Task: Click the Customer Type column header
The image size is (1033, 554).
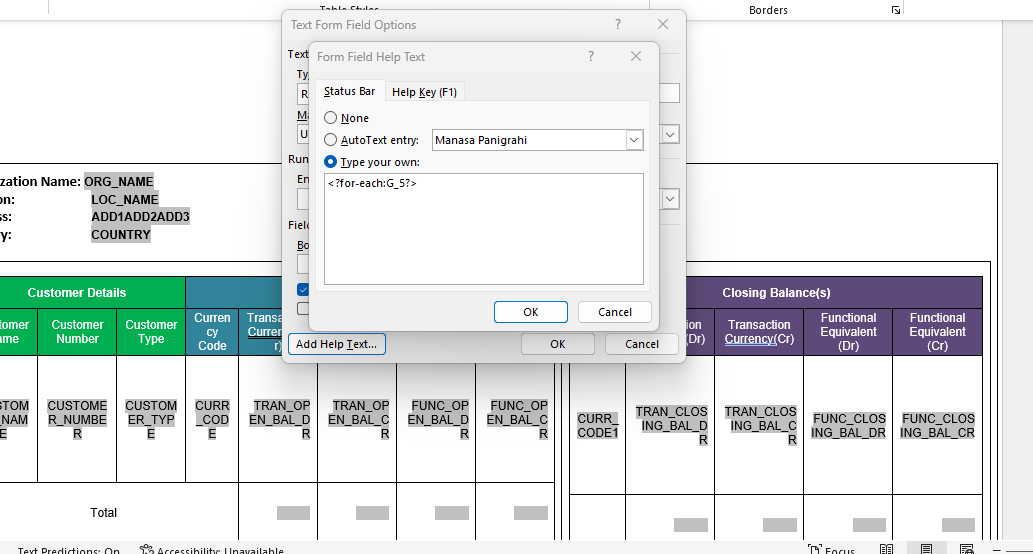Action: (x=151, y=332)
